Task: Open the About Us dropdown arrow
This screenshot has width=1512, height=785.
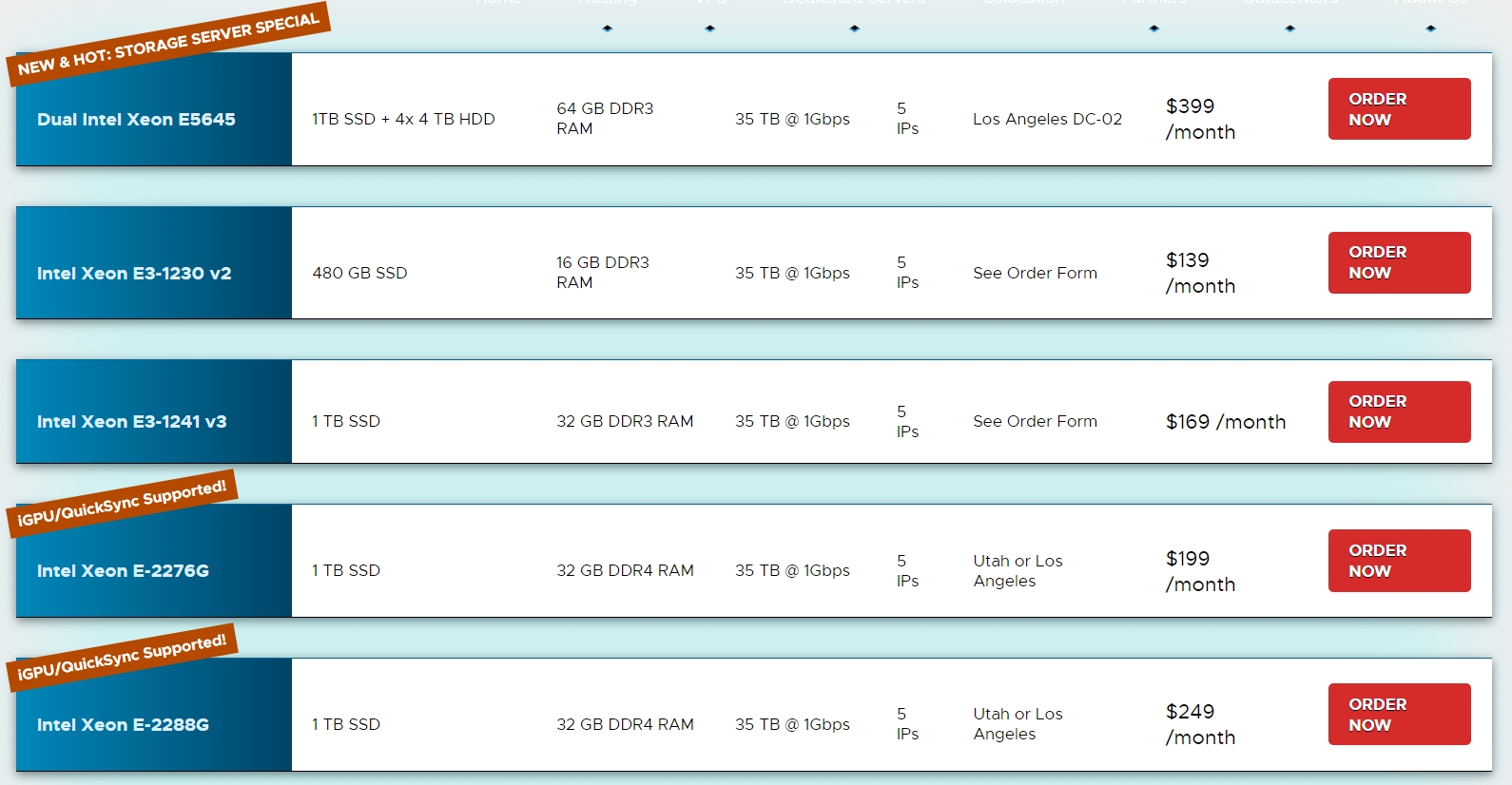Action: 1430,29
